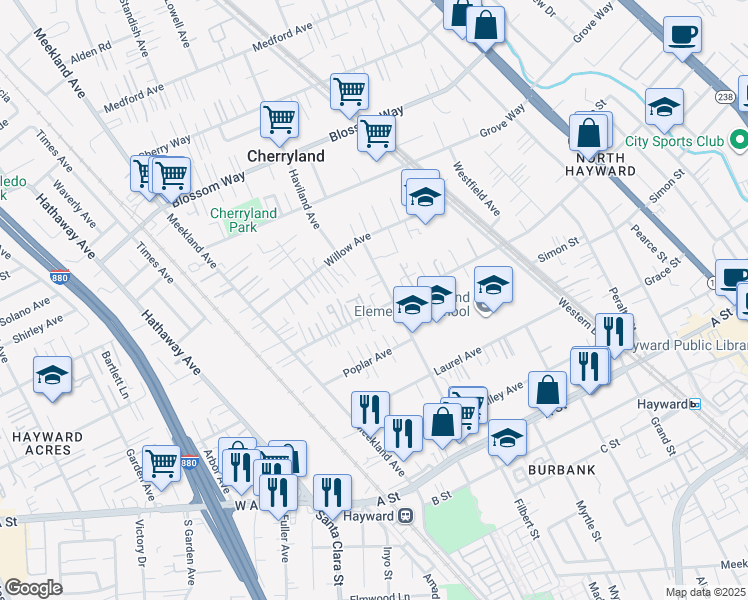Select the Cherryland Park label
The height and width of the screenshot is (600, 748).
pyautogui.click(x=243, y=219)
